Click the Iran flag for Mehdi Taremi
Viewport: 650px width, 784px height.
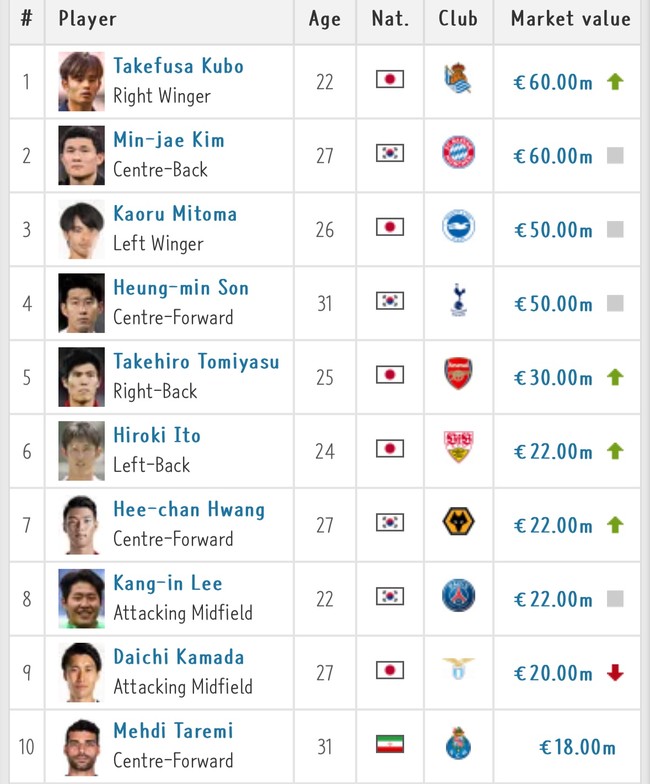389,745
